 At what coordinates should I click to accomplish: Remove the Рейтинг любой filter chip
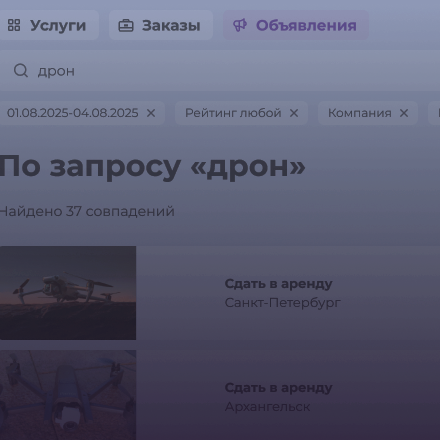tap(294, 113)
